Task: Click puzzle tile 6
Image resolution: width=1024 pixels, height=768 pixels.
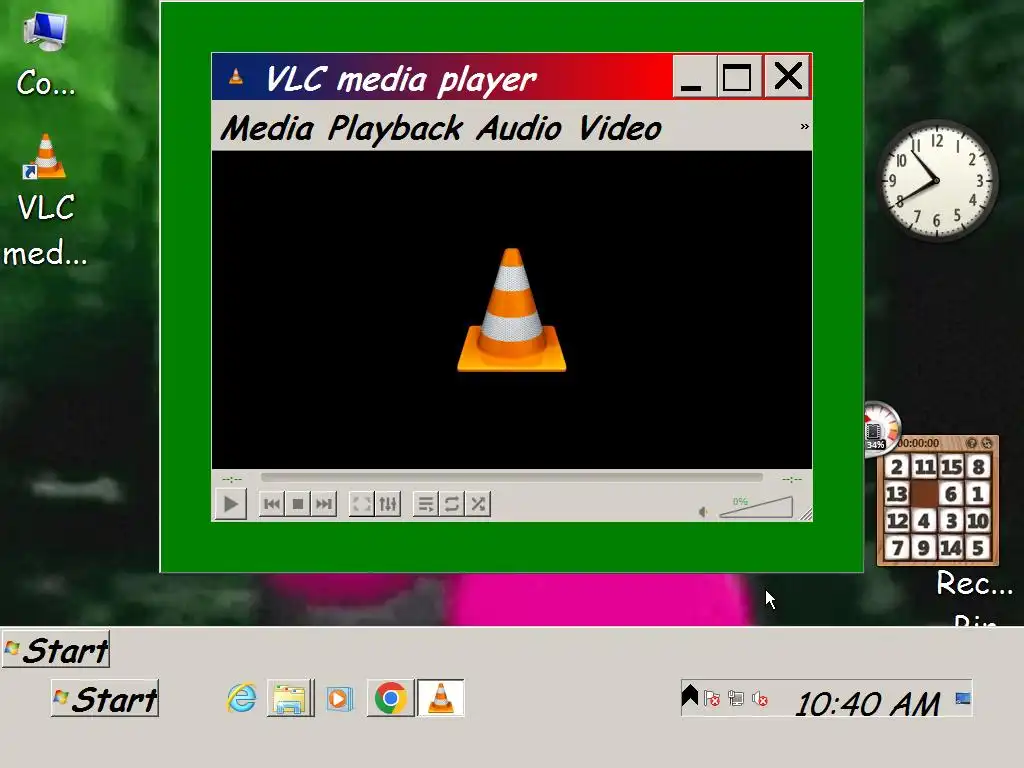Action: click(x=950, y=493)
